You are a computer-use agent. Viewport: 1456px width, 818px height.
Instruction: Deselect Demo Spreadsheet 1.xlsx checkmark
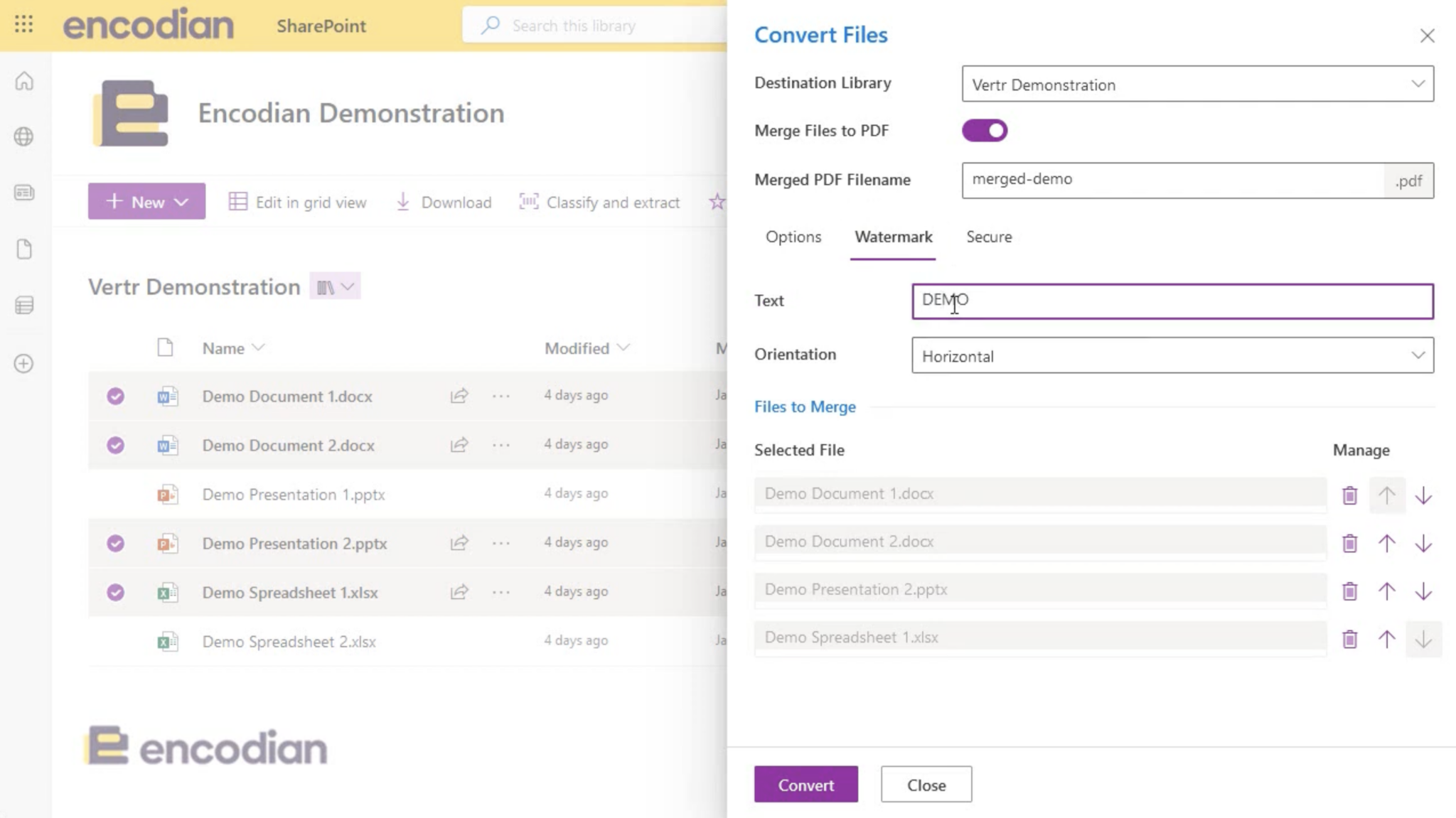pyautogui.click(x=115, y=592)
